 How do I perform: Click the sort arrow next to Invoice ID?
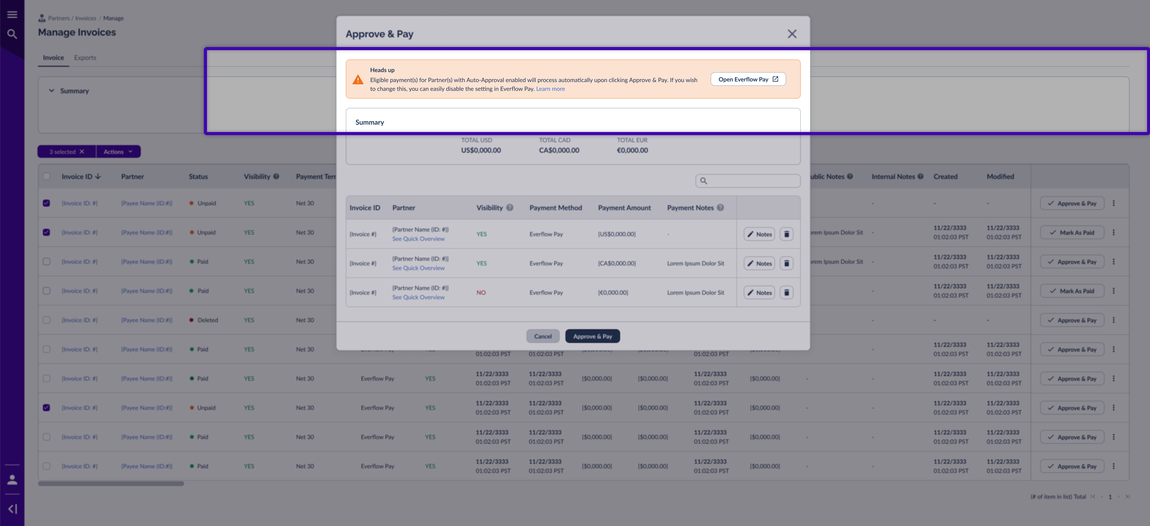98,177
